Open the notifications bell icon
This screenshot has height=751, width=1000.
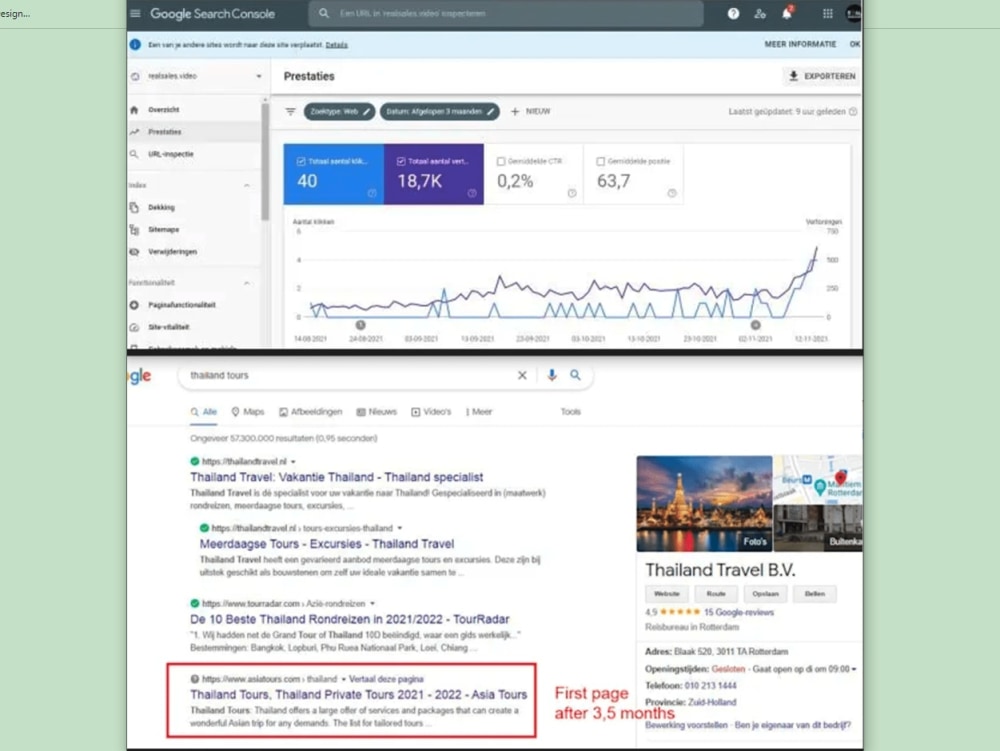[x=787, y=13]
